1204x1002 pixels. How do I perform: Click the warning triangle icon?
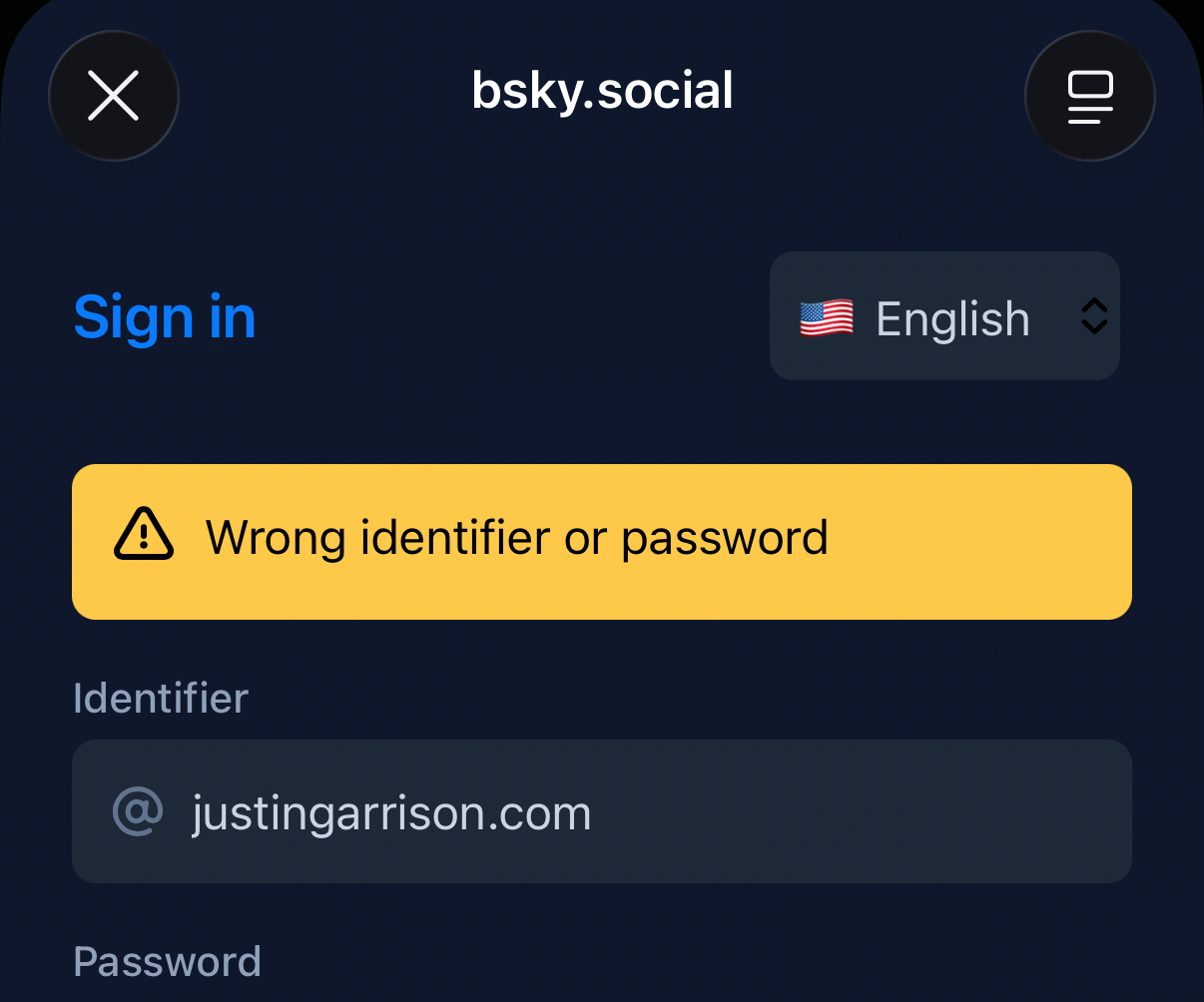[144, 536]
